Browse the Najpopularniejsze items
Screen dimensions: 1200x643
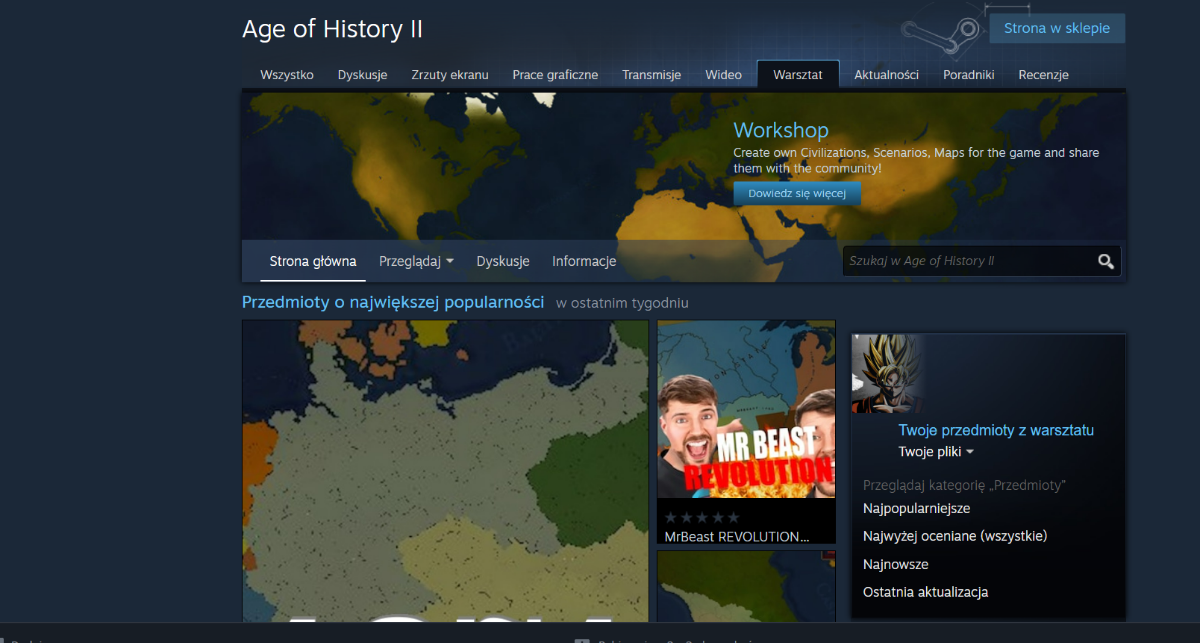pyautogui.click(x=916, y=508)
